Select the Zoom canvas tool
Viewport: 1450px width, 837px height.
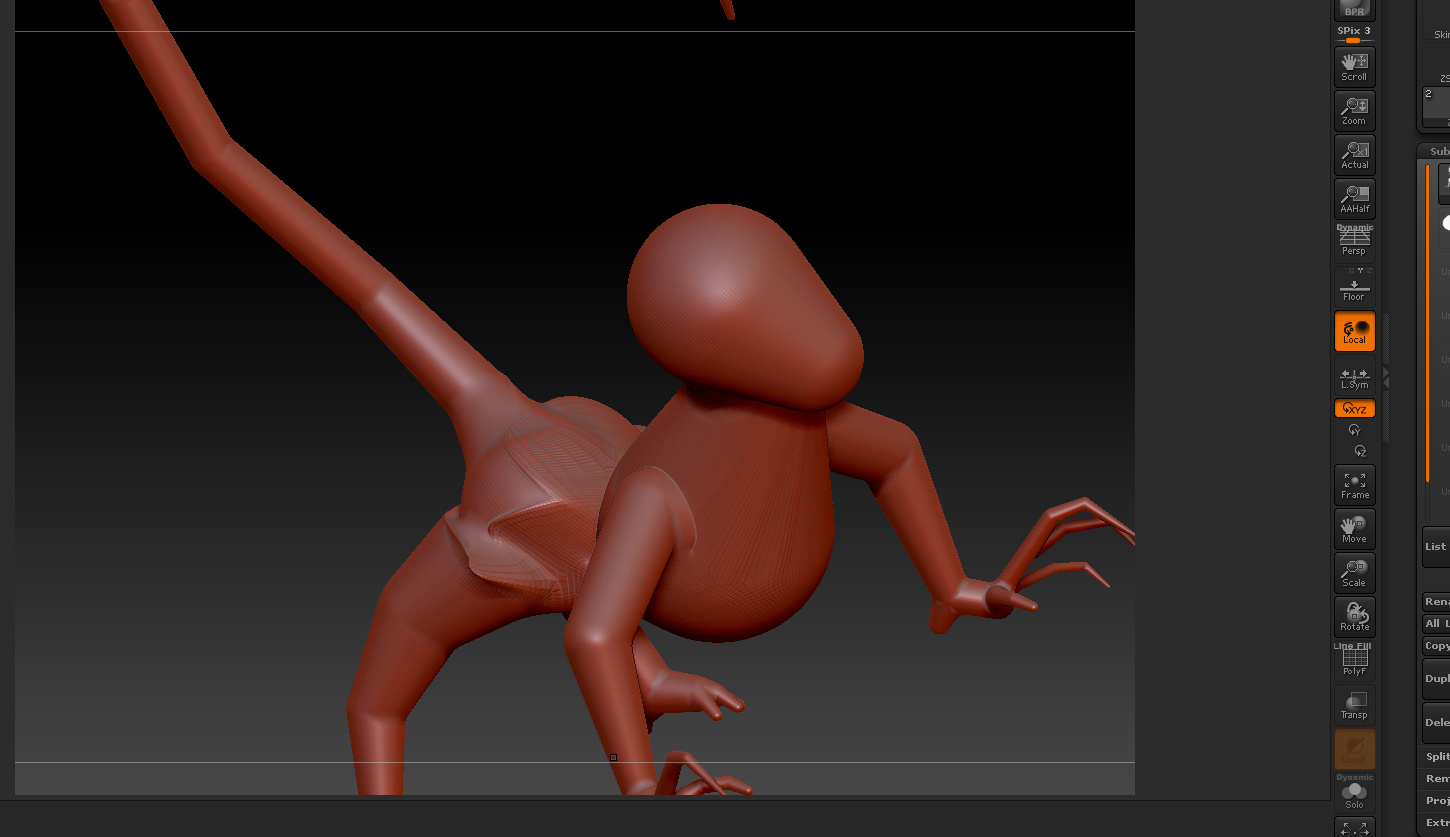[1355, 111]
